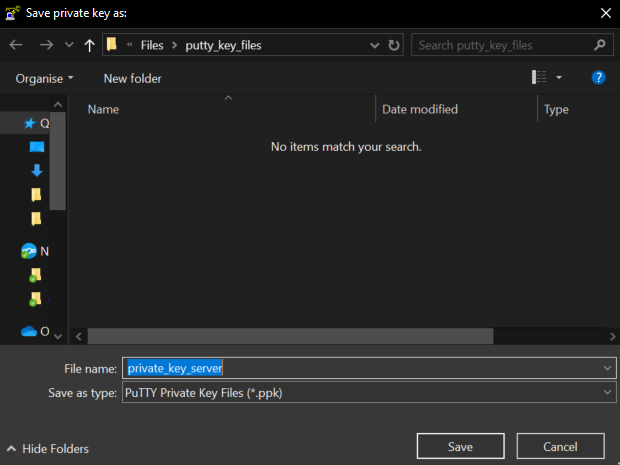
Task: Open the Organise menu
Action: 45,78
